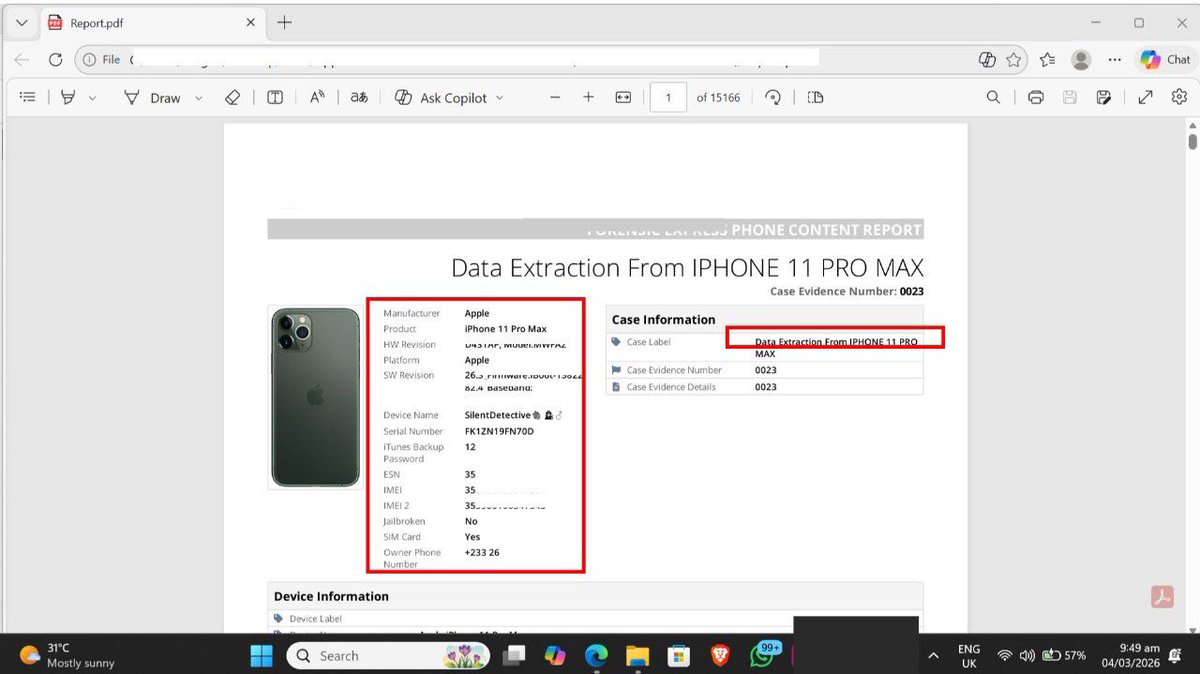Viewport: 1200px width, 674px height.
Task: Open Task View from the taskbar
Action: [x=514, y=655]
